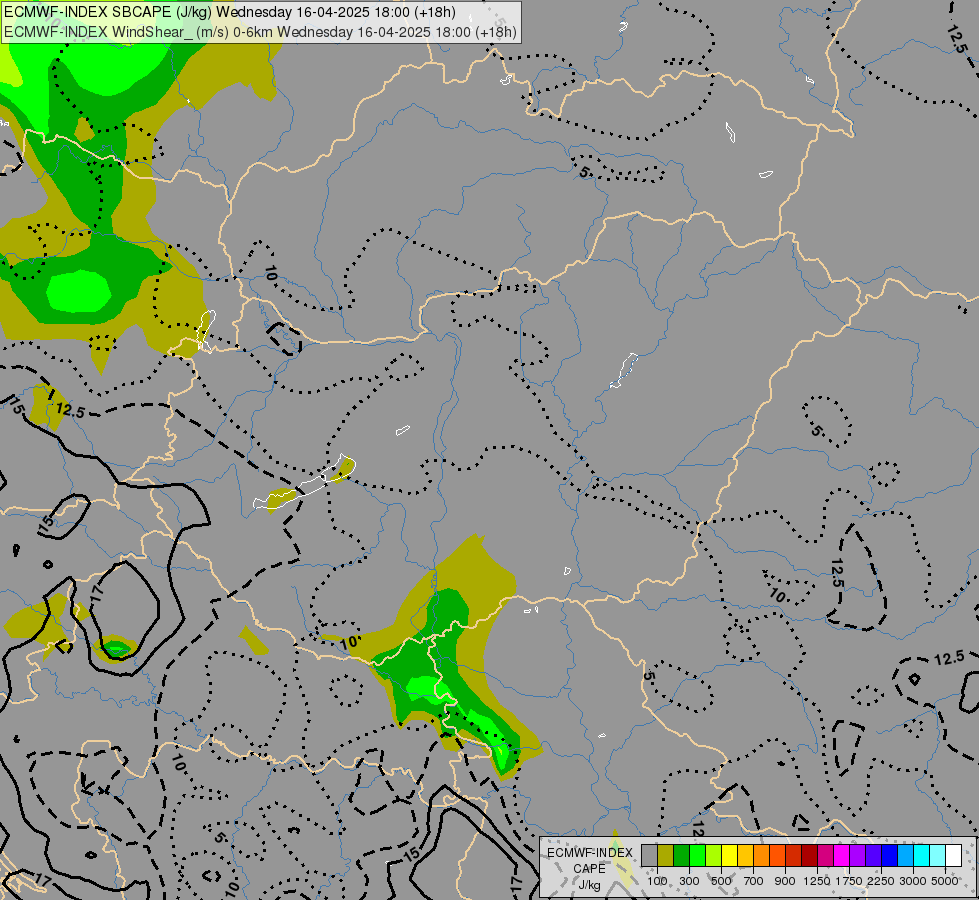Viewport: 979px width, 900px height.
Task: Click the 'J/kg' unit label in legend
Action: coord(589,885)
